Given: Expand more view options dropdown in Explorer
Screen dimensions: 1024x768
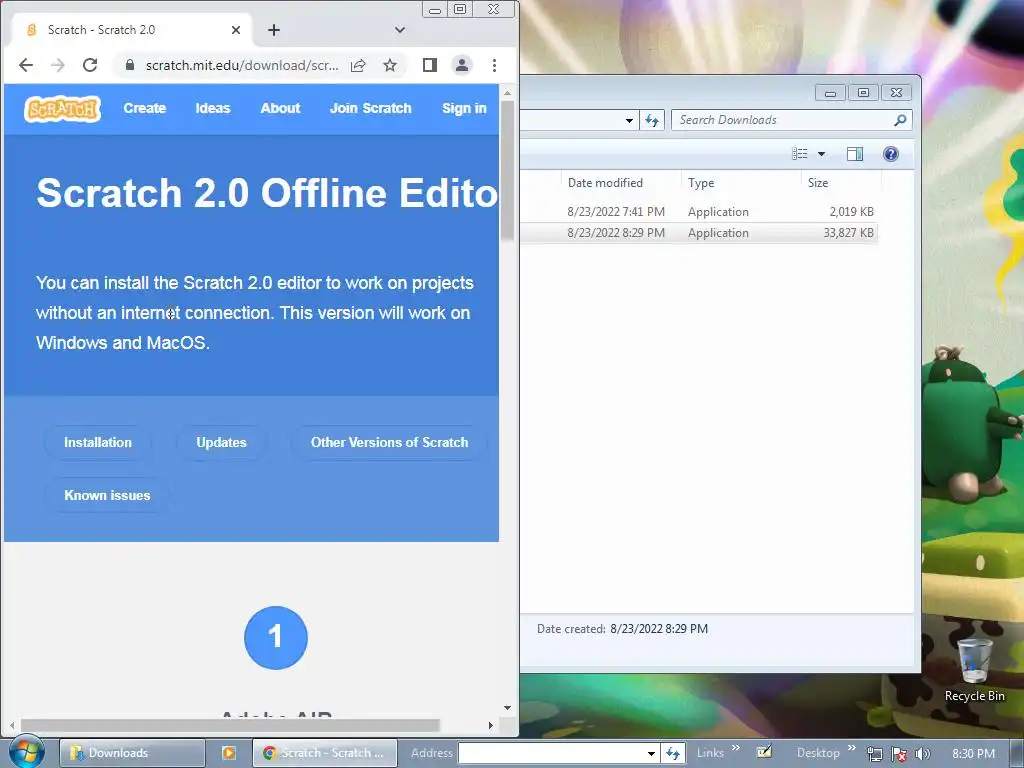Looking at the screenshot, I should point(822,154).
